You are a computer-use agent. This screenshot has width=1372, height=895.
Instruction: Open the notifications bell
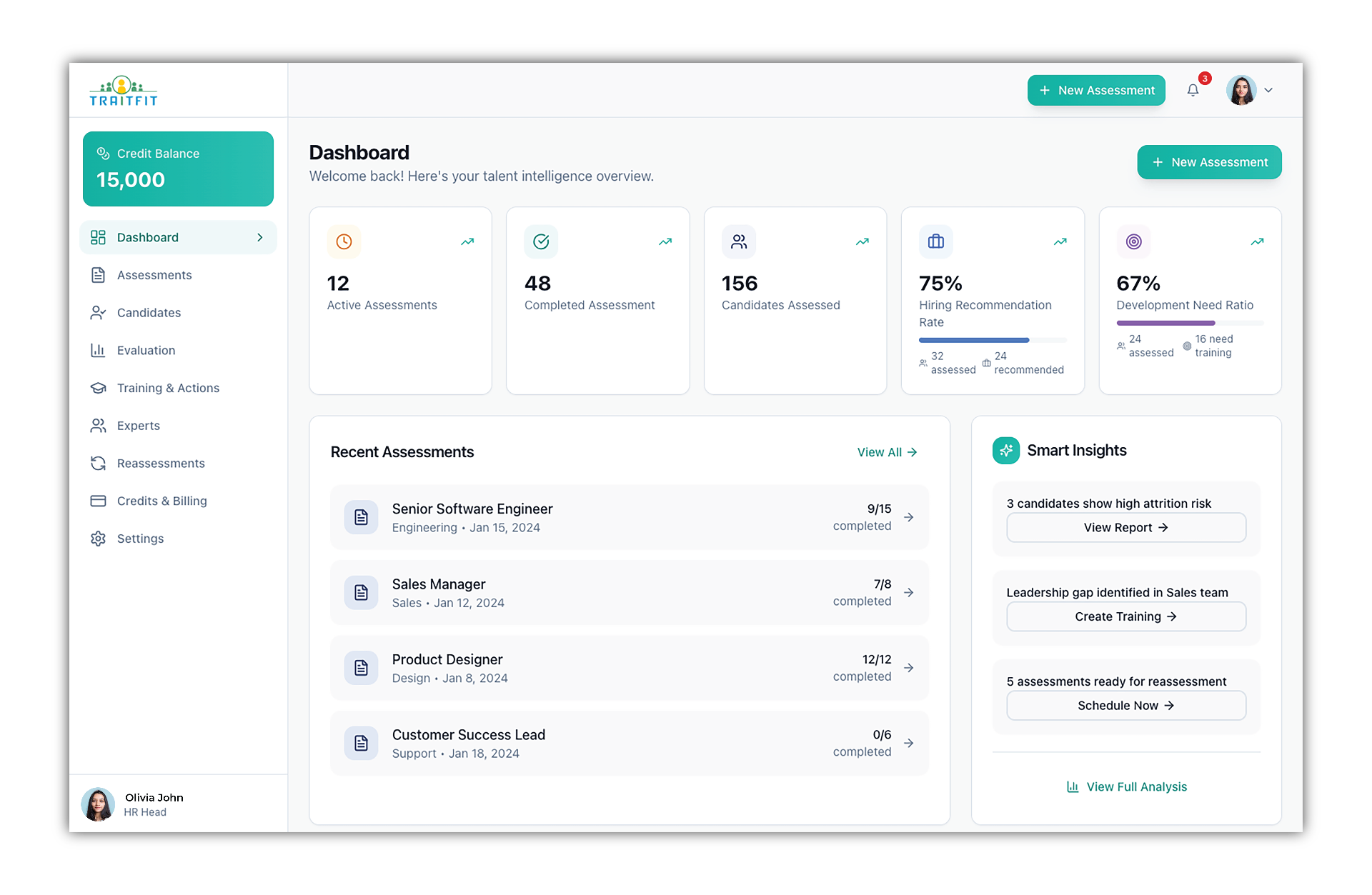pyautogui.click(x=1193, y=90)
